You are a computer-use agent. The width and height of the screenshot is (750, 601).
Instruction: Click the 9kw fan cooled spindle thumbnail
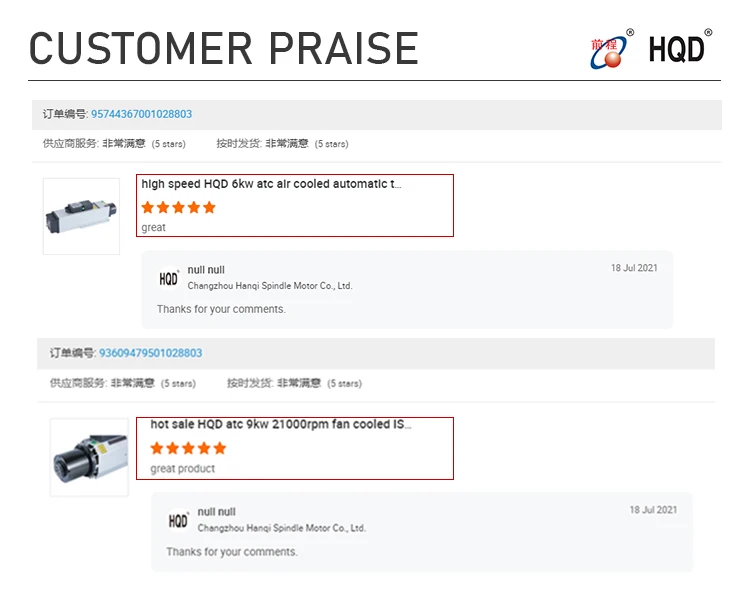[x=89, y=457]
